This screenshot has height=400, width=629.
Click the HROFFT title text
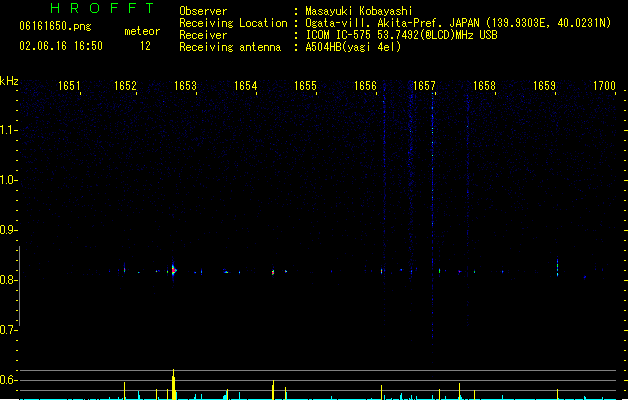click(102, 8)
